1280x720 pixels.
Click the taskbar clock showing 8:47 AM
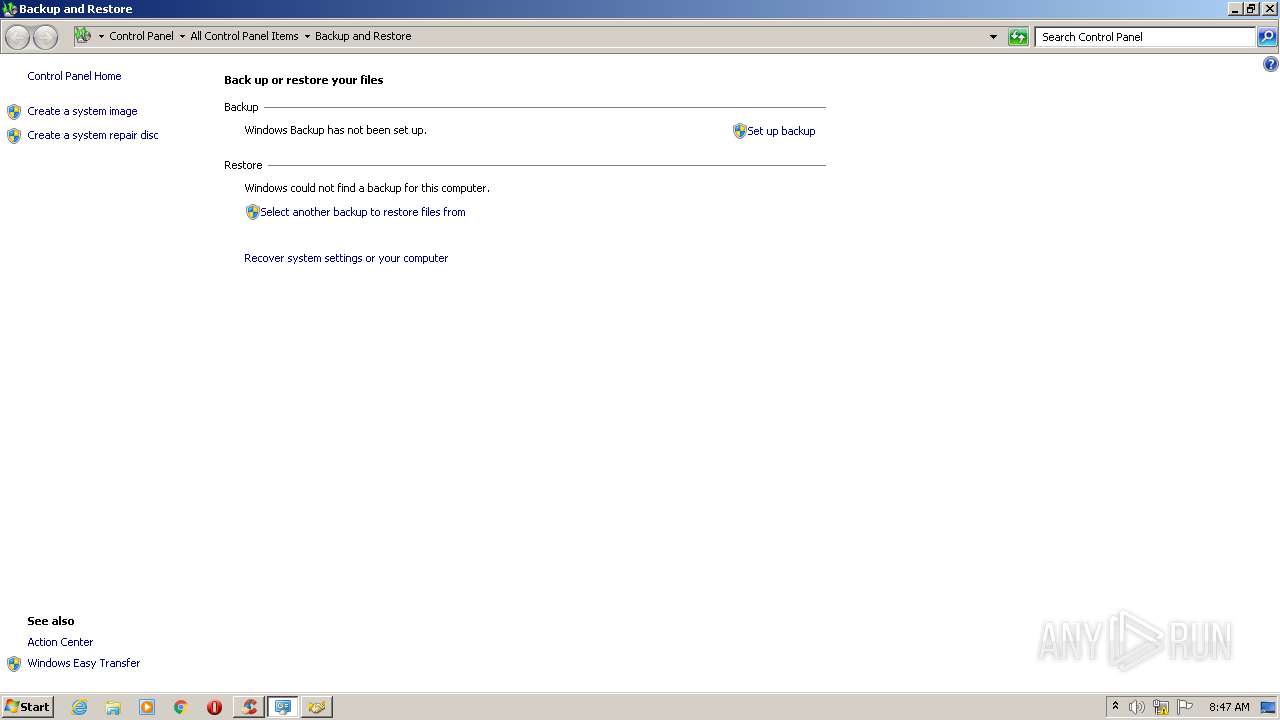(1229, 707)
